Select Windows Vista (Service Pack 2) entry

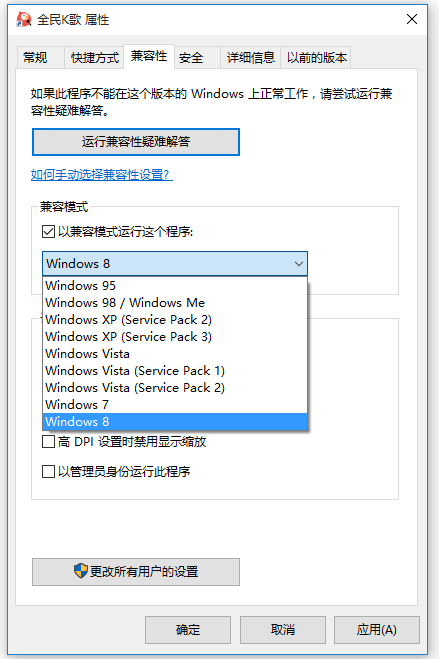coord(175,387)
